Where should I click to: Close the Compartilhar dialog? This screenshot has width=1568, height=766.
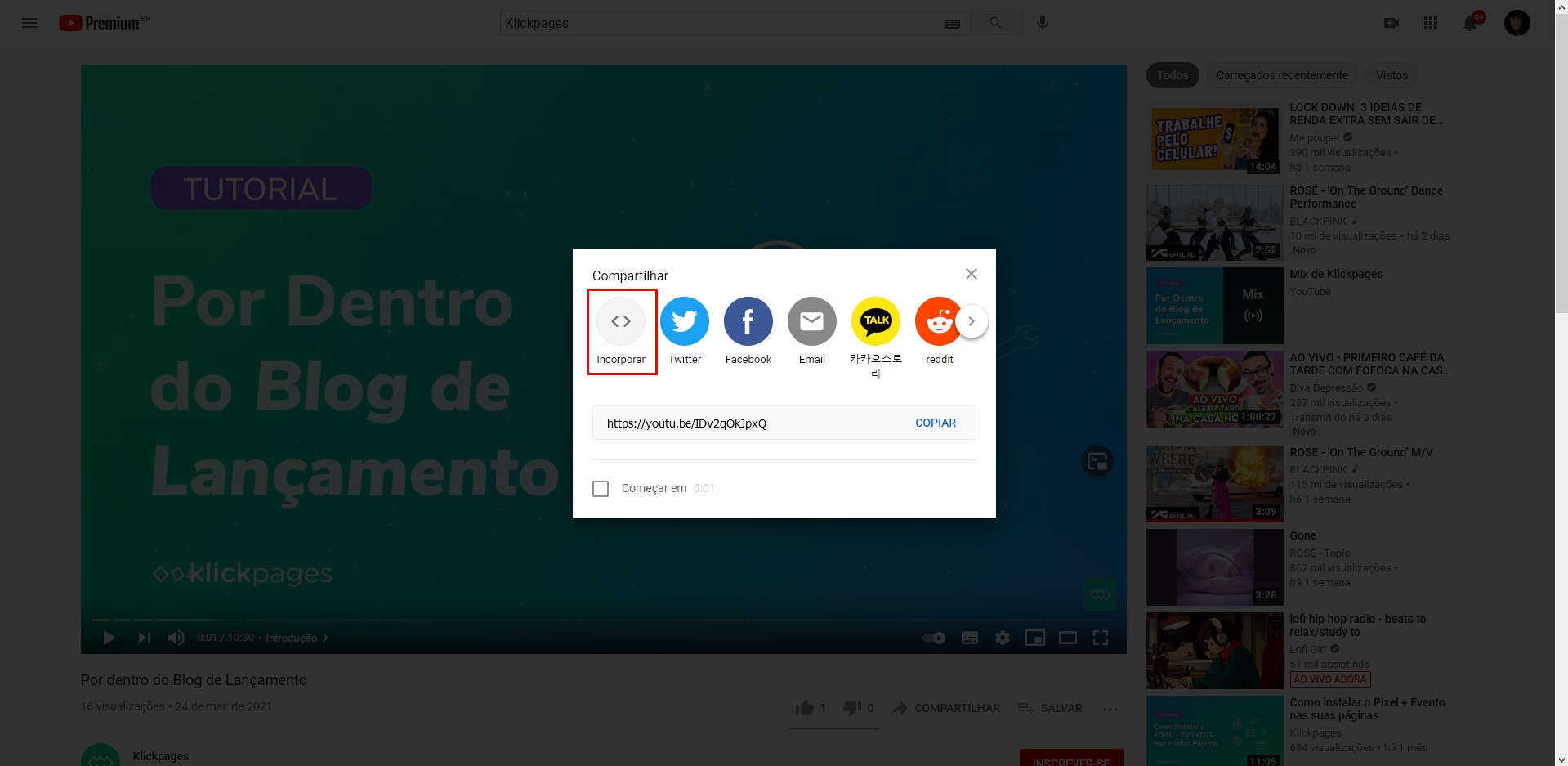coord(972,274)
